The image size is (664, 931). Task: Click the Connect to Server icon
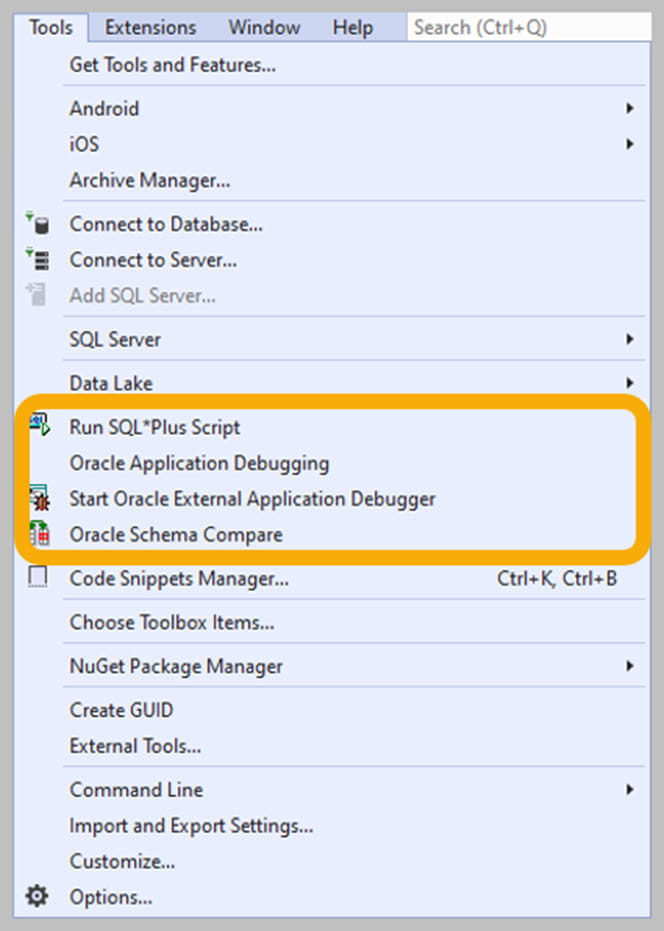[38, 259]
